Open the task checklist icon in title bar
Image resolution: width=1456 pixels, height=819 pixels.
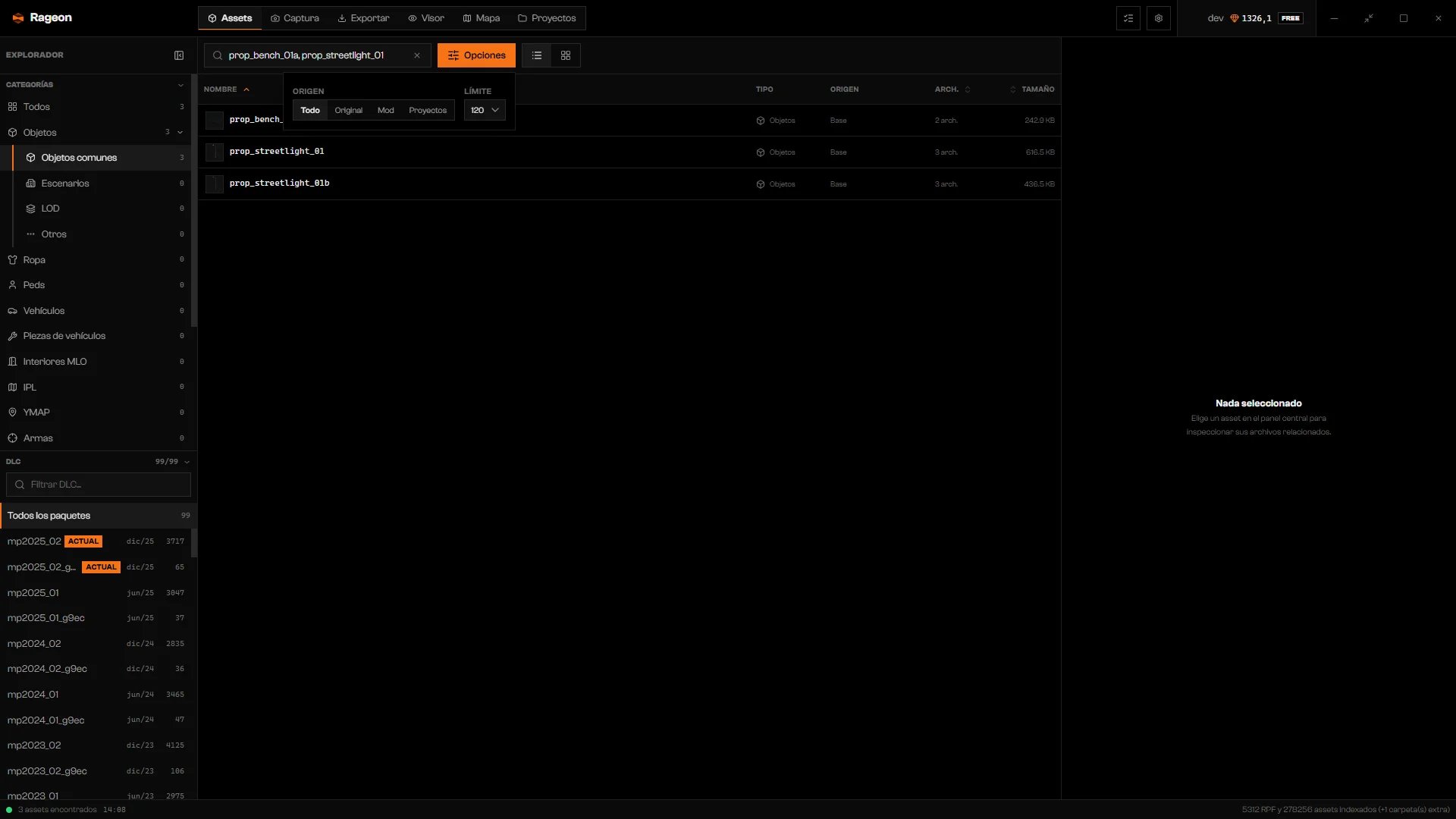coord(1128,18)
